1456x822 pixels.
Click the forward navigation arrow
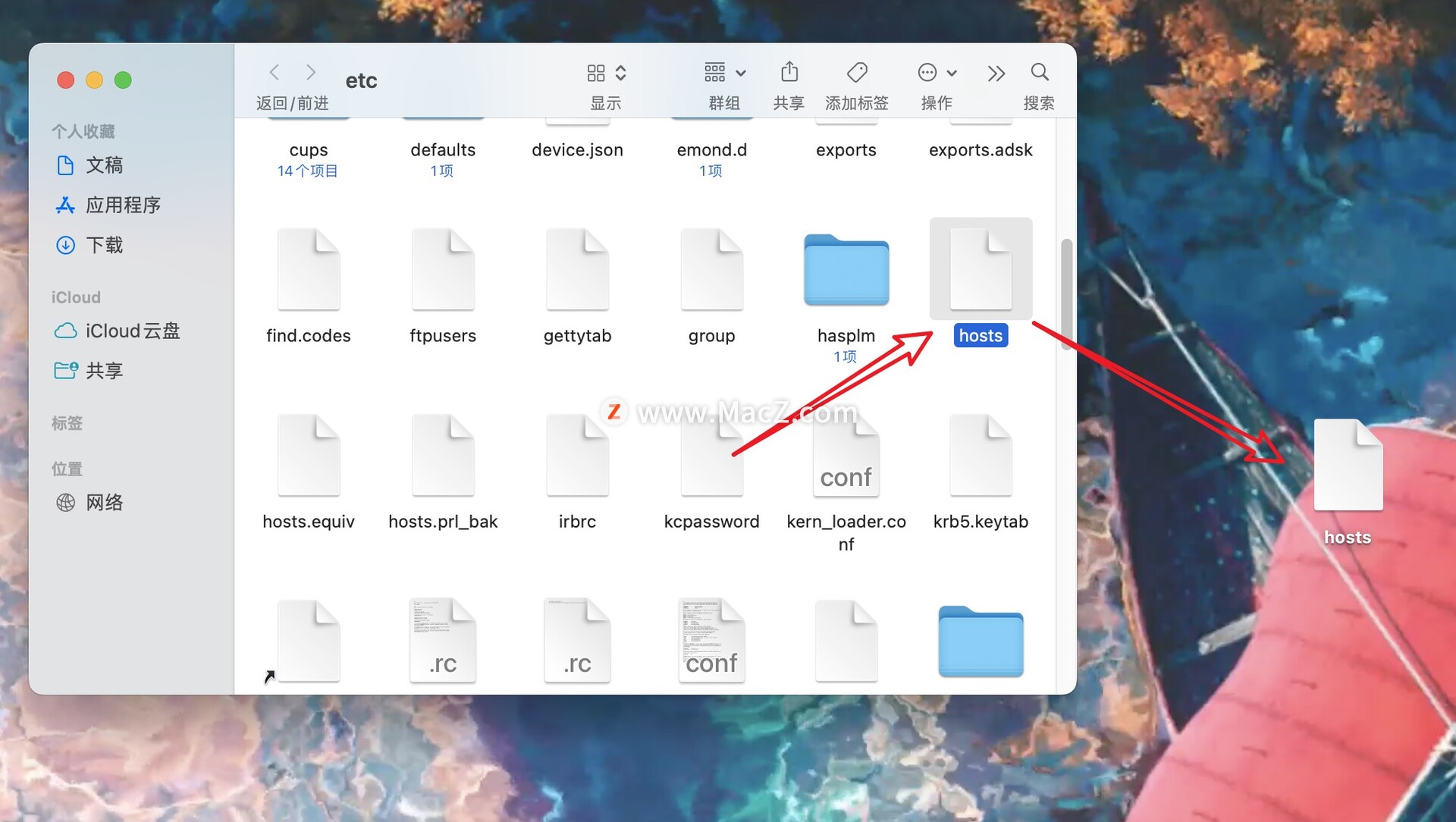[x=310, y=72]
